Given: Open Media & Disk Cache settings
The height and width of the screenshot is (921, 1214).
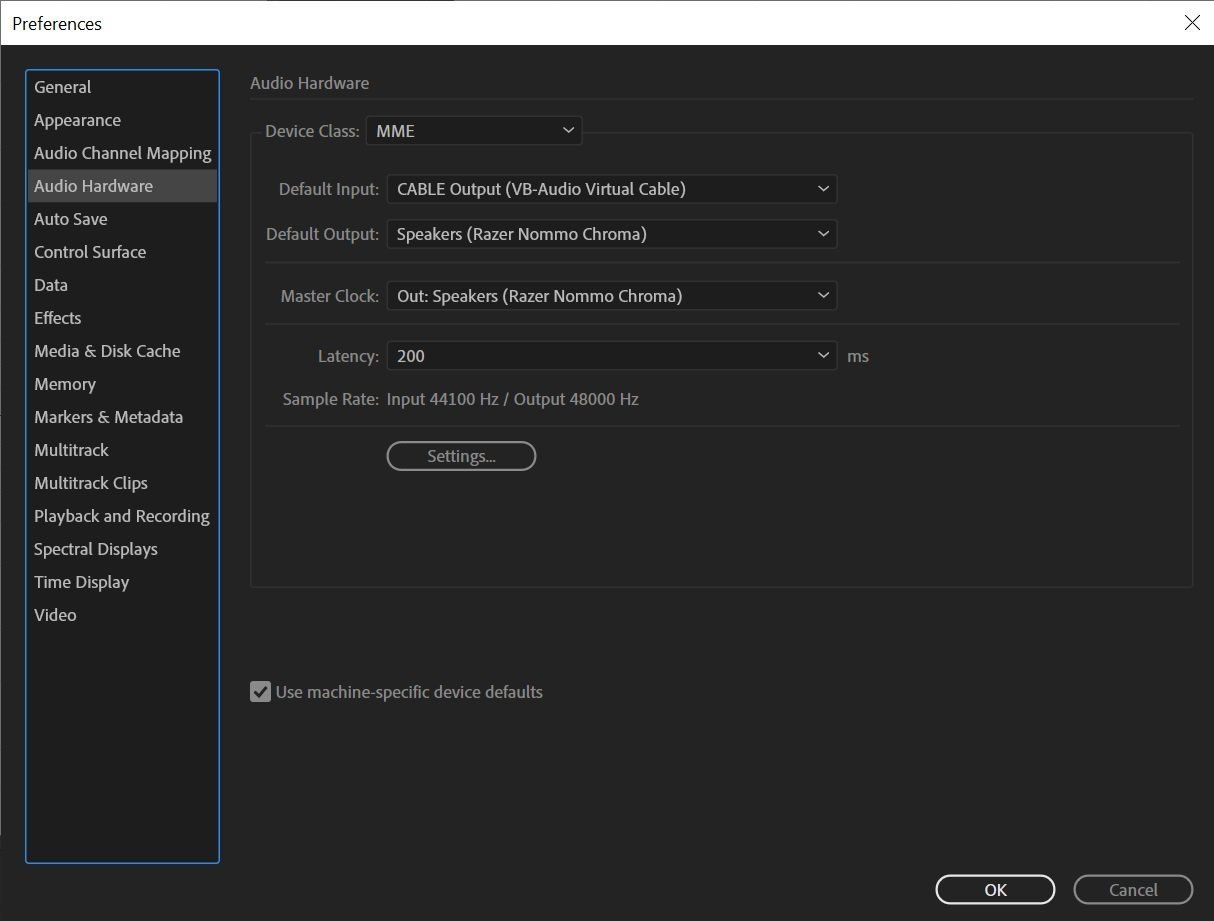Looking at the screenshot, I should (x=122, y=351).
